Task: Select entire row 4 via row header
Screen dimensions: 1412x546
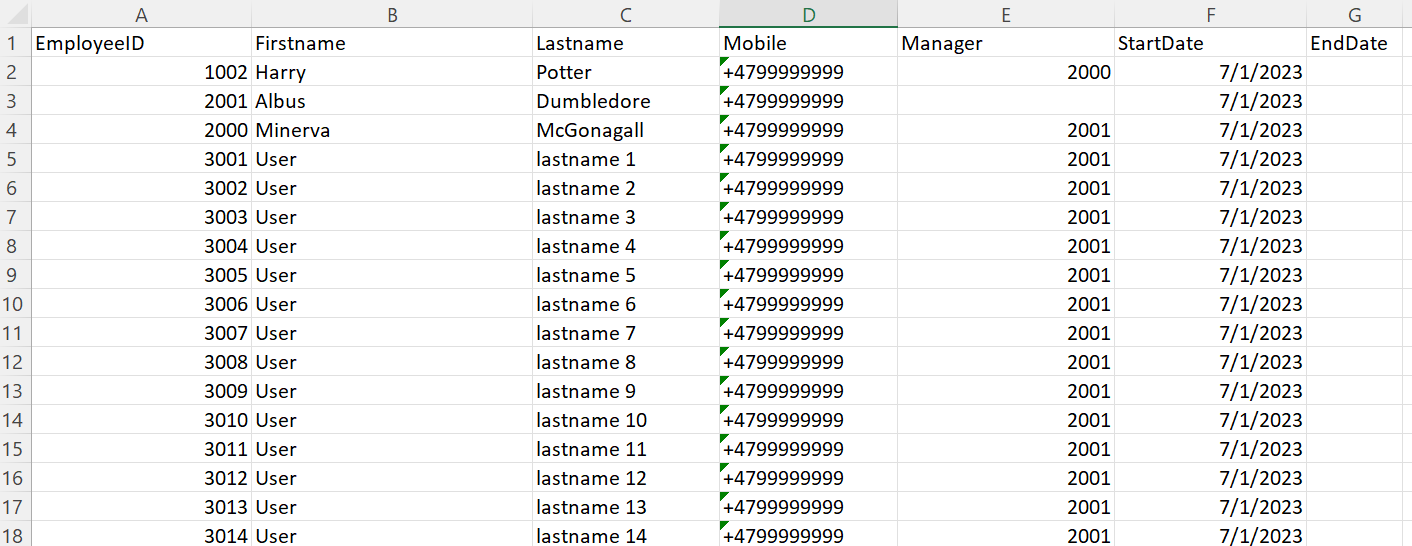Action: 14,130
